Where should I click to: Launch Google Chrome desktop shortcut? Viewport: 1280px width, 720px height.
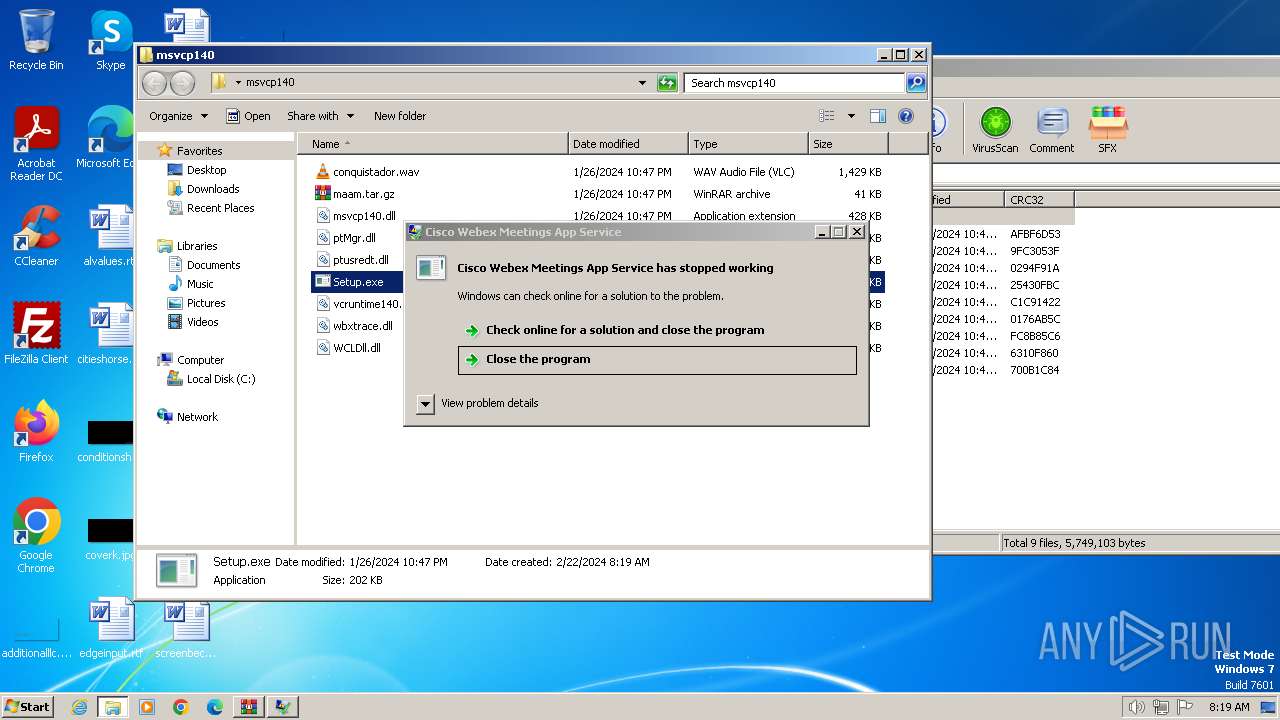coord(36,536)
